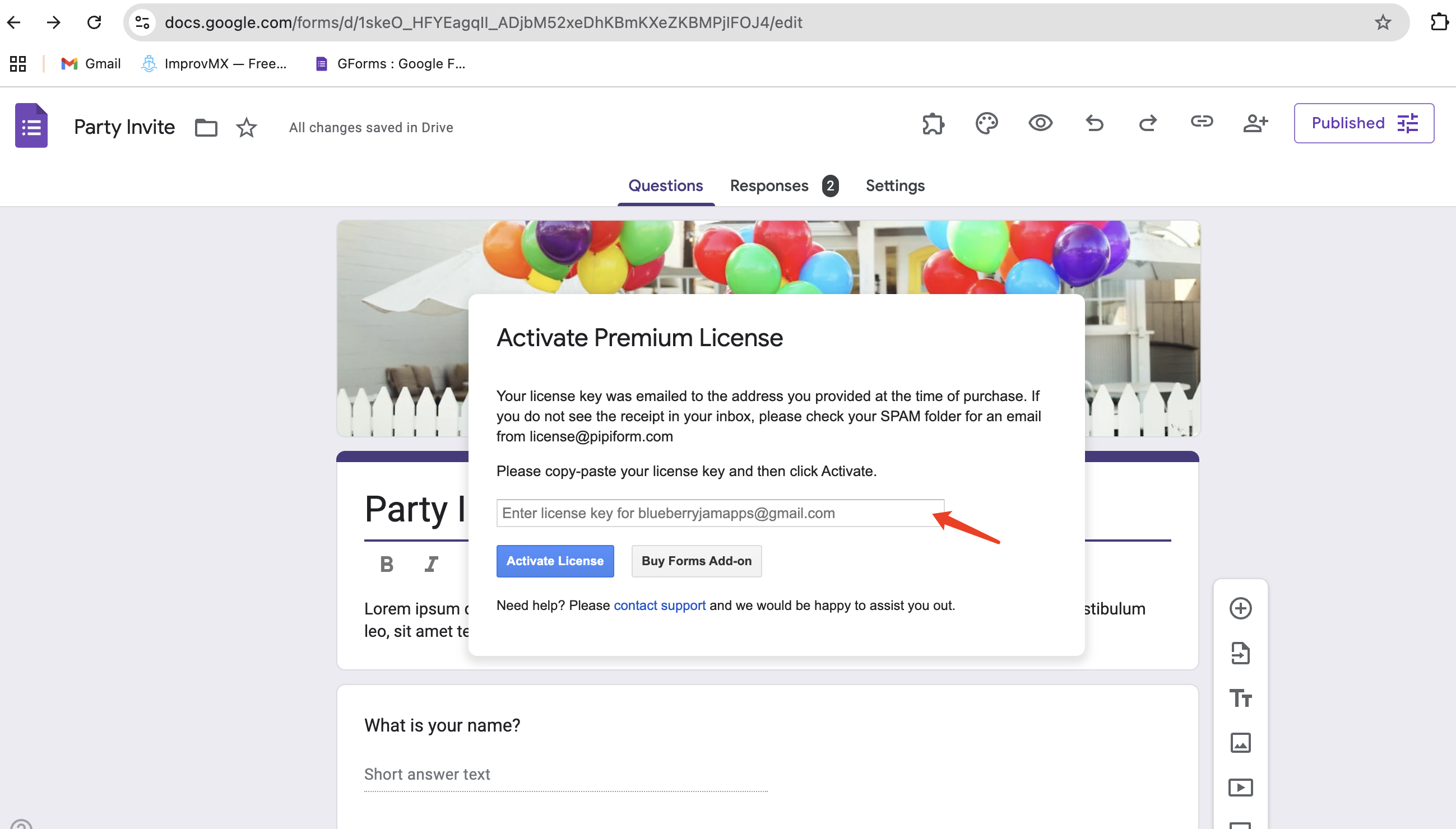Screen dimensions: 1456x829
Task: Switch to the Settings tab
Action: (x=894, y=185)
